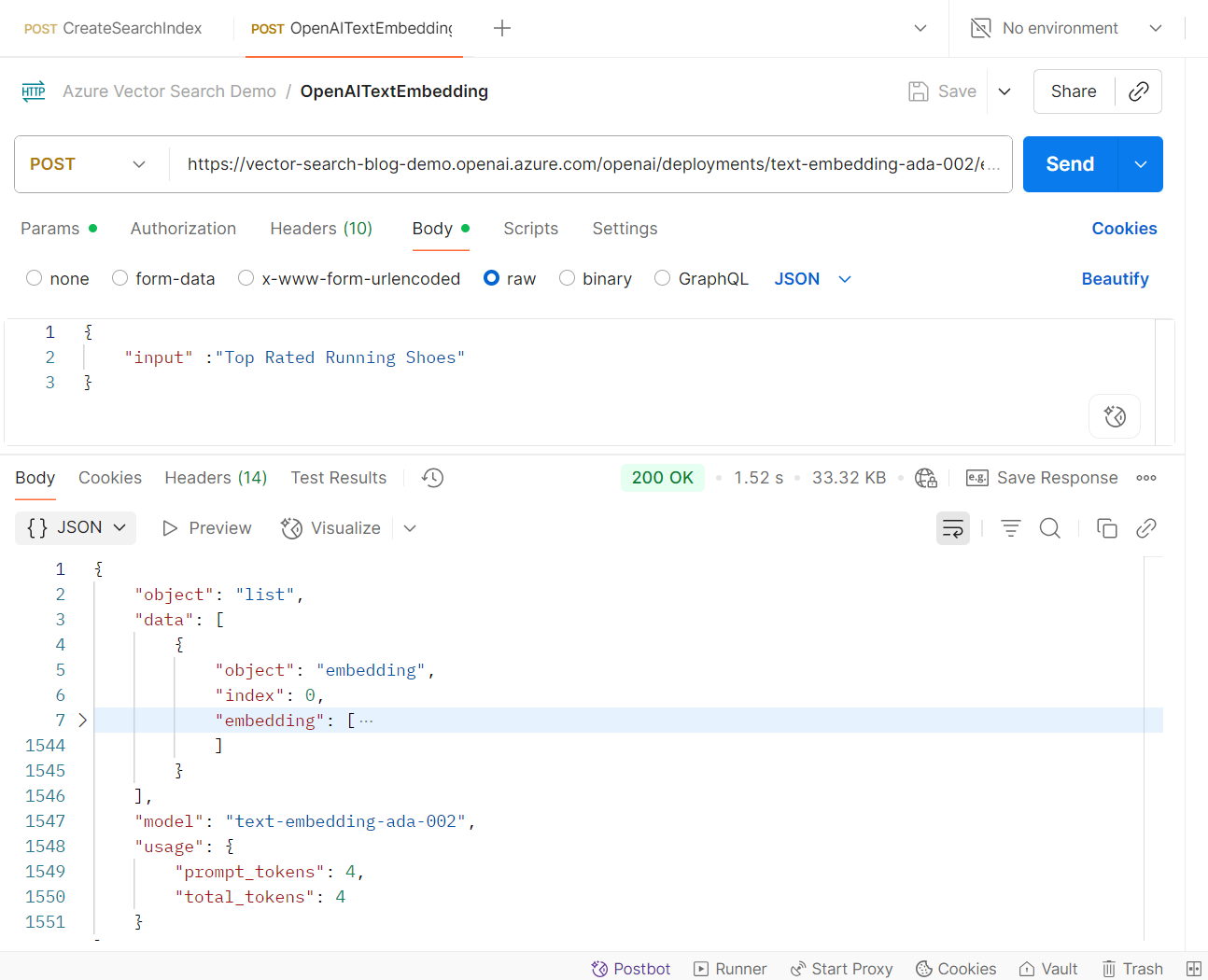Click the no-environment icon in header
Viewport: 1208px width, 980px height.
coord(980,28)
